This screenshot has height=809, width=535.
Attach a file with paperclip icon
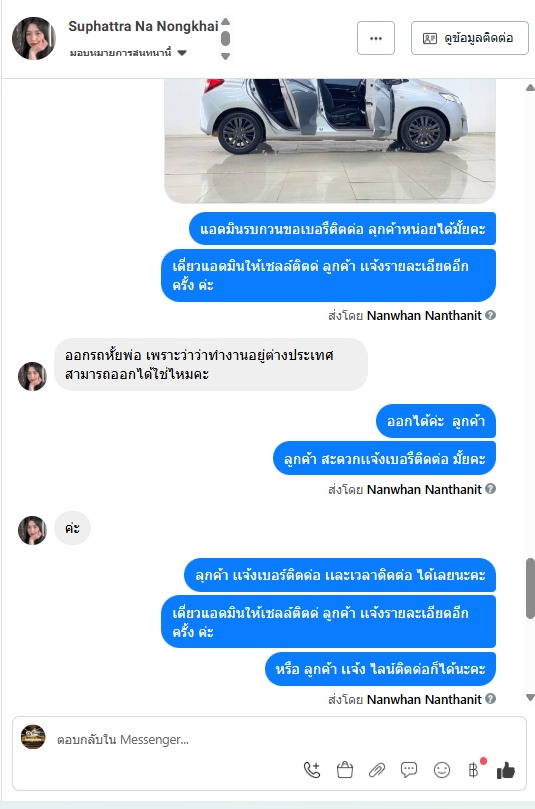coord(377,770)
